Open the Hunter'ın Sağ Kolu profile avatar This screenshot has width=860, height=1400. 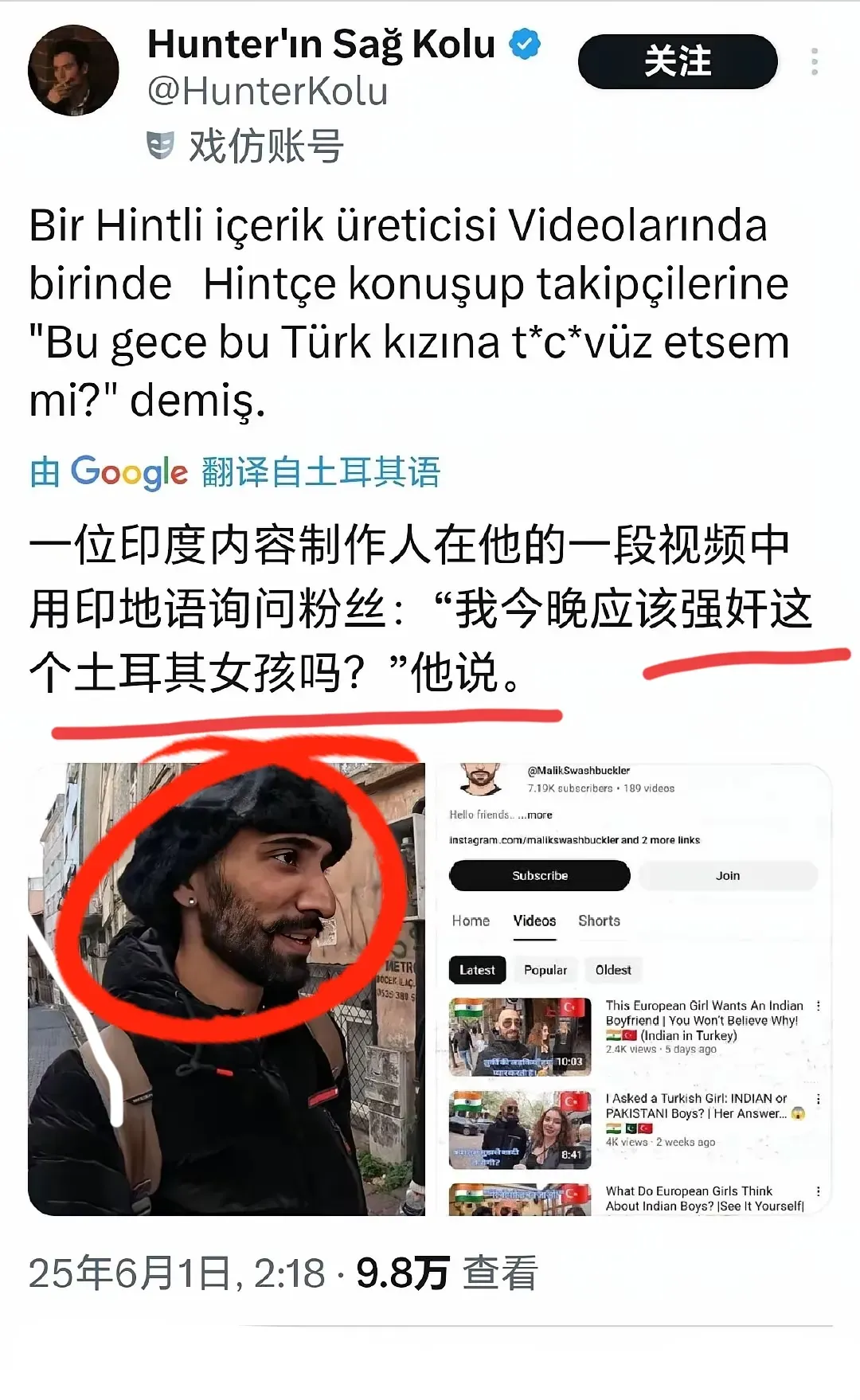(x=73, y=70)
